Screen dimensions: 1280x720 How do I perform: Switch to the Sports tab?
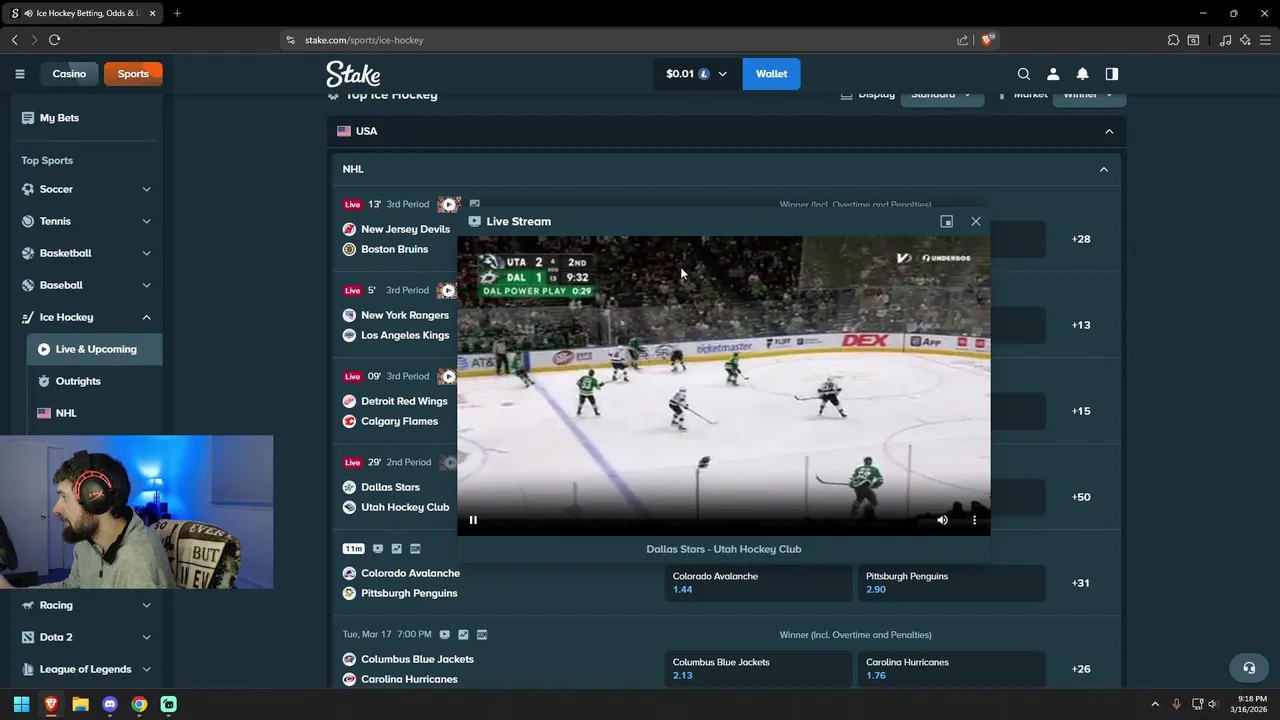(133, 74)
